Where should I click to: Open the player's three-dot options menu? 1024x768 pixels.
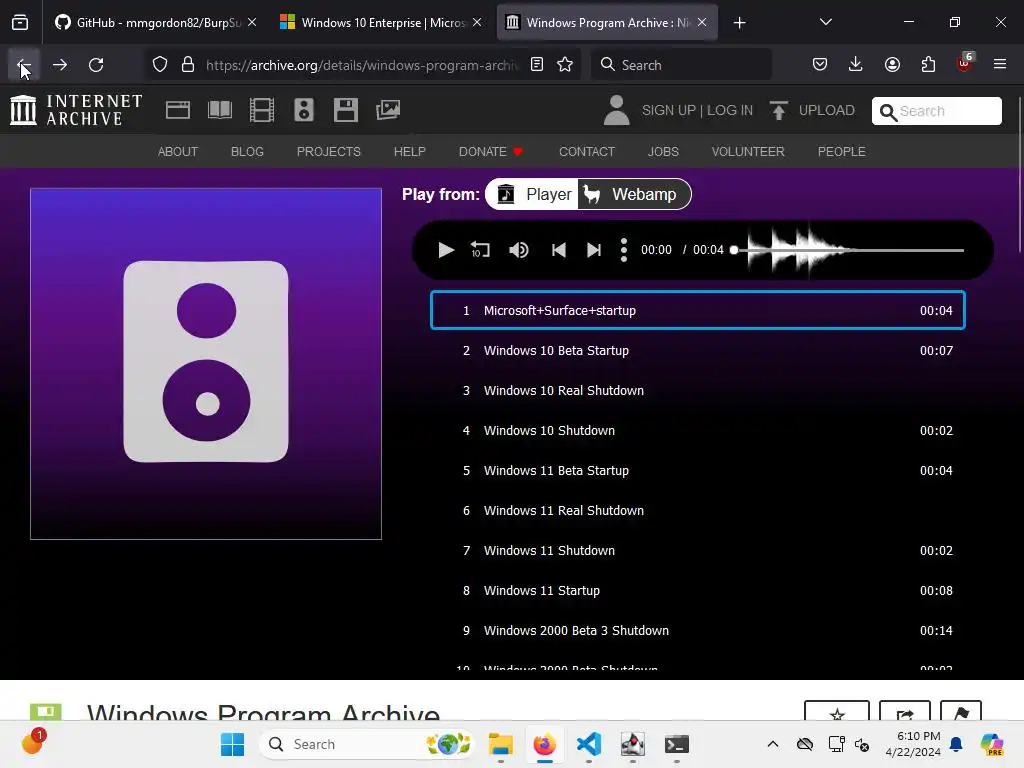[x=624, y=250]
